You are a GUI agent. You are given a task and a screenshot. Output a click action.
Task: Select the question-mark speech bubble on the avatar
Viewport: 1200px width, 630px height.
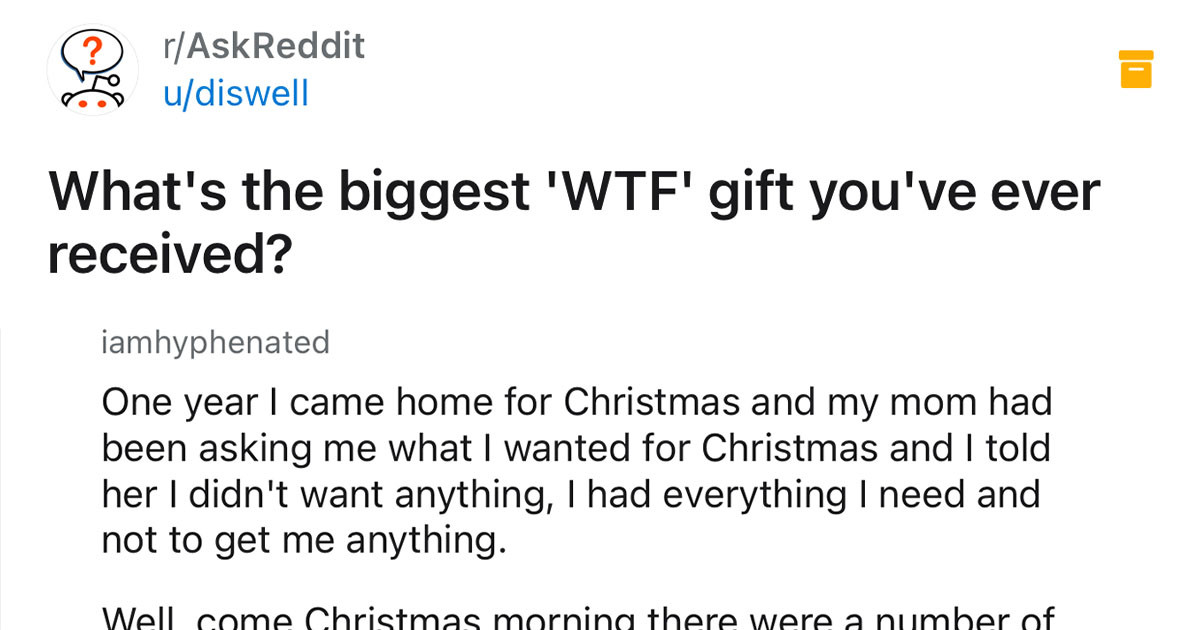[x=92, y=50]
